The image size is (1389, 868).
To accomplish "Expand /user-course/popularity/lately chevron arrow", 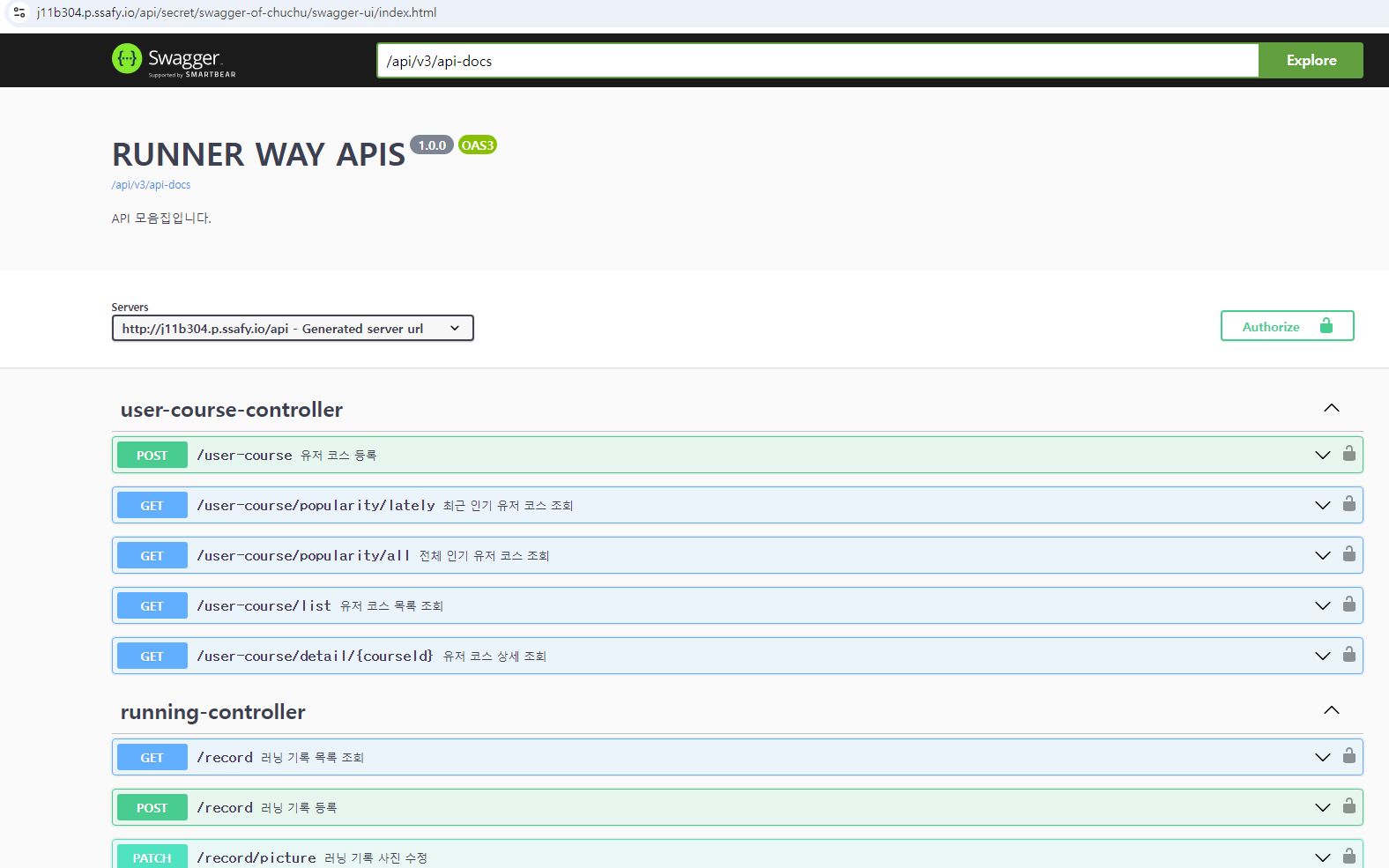I will (1322, 505).
